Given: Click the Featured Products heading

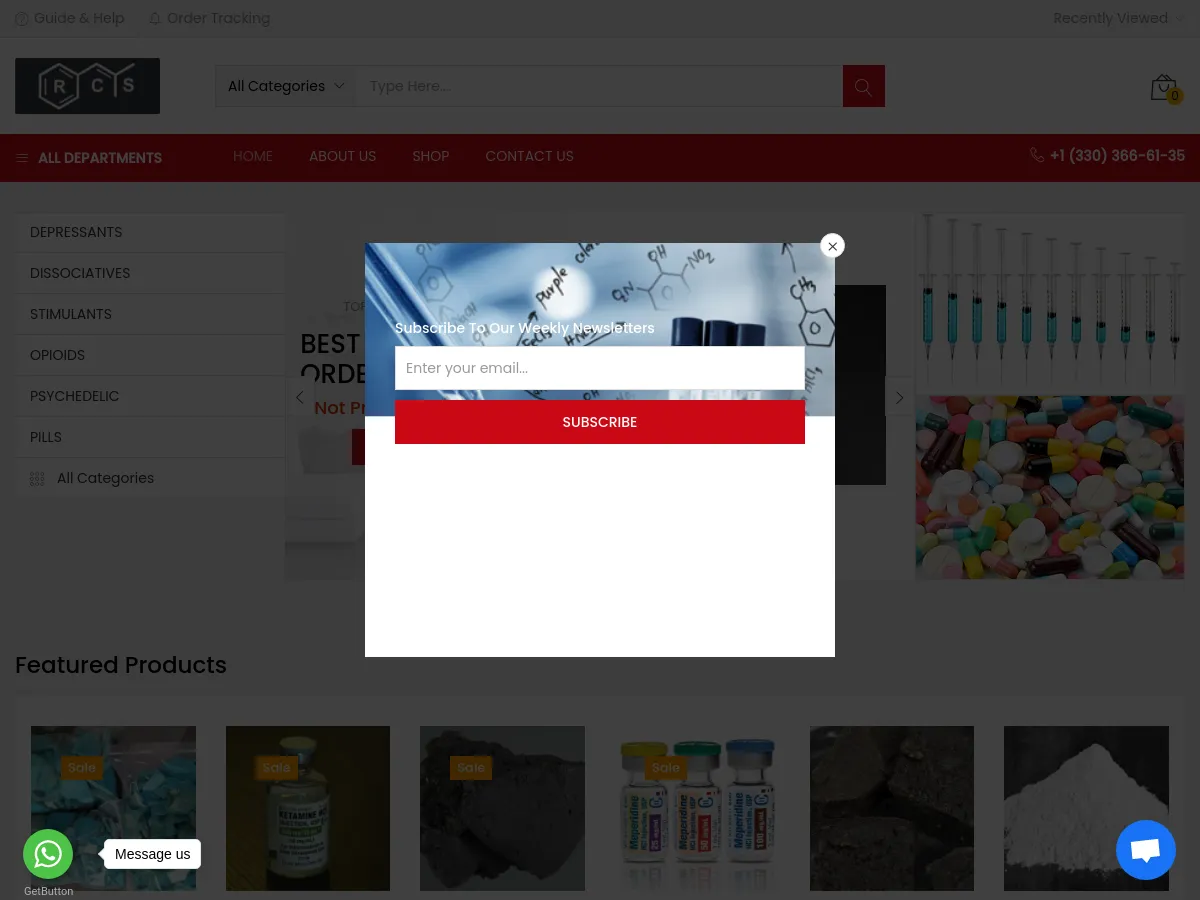Looking at the screenshot, I should pos(121,665).
